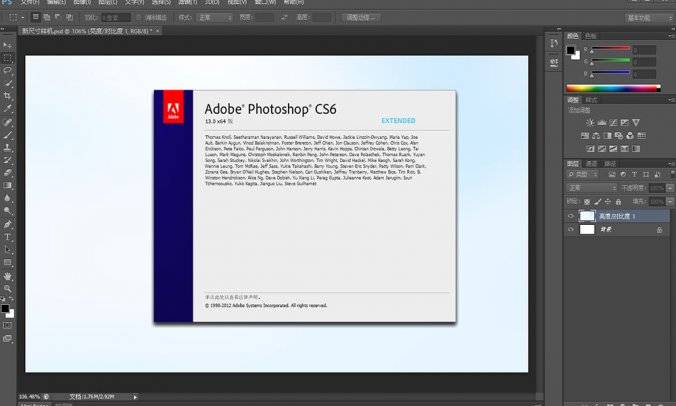Toggle pixel layer filter icon
This screenshot has height=406, width=676.
[611, 175]
